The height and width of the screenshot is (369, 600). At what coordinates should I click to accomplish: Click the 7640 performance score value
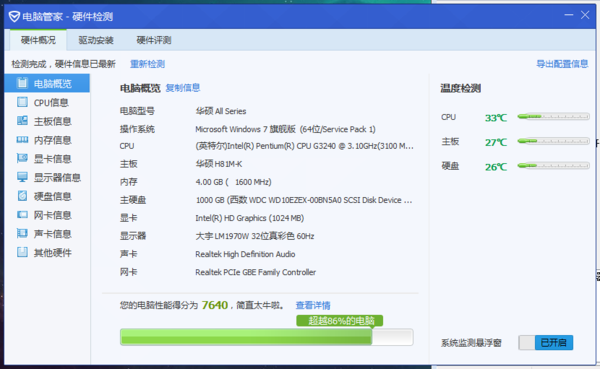215,305
